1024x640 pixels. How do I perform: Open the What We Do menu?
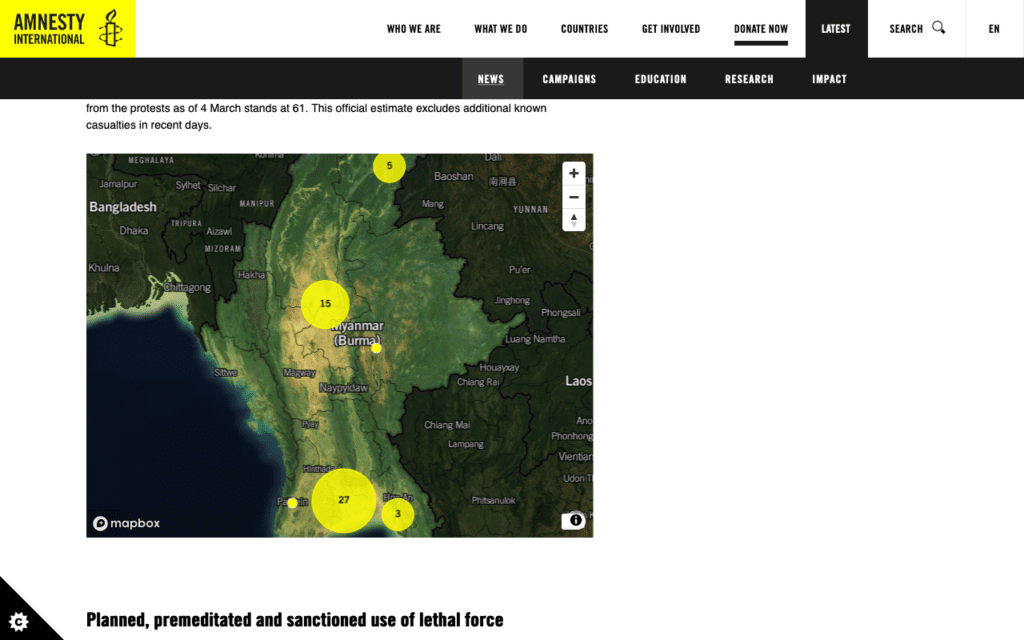click(500, 29)
